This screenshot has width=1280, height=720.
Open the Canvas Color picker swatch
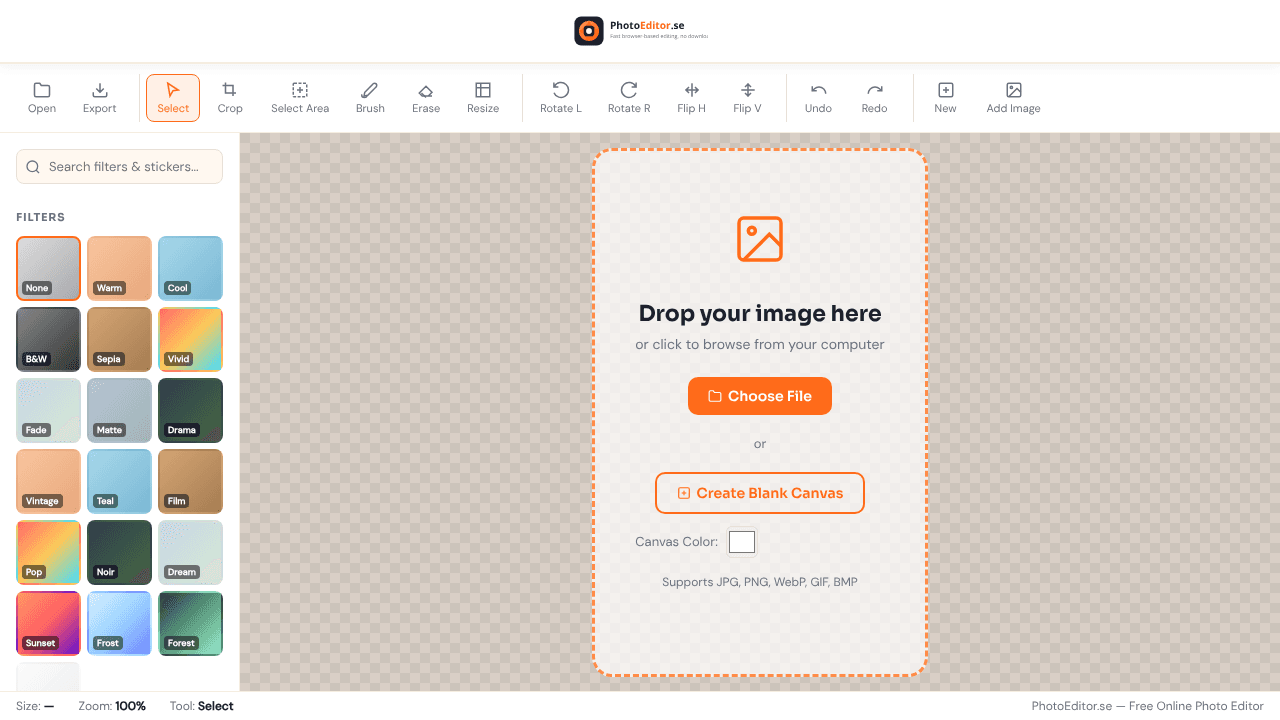click(742, 542)
